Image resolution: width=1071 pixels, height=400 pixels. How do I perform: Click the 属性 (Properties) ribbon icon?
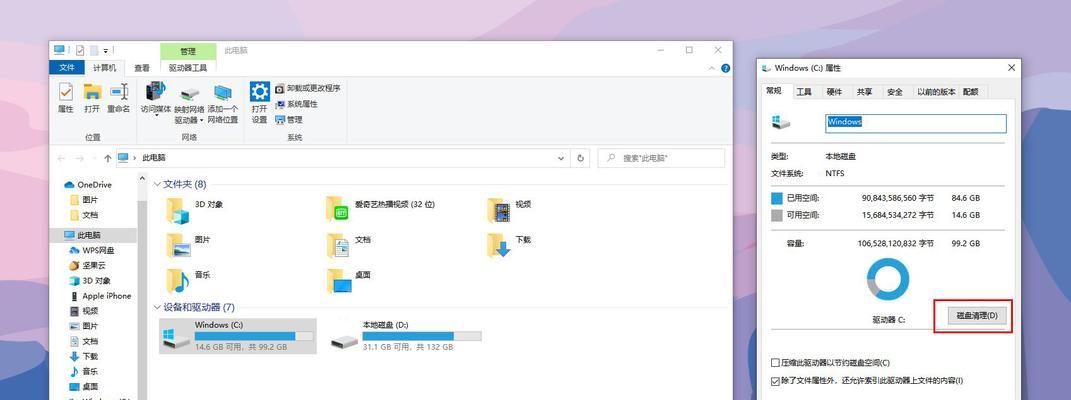pyautogui.click(x=66, y=98)
